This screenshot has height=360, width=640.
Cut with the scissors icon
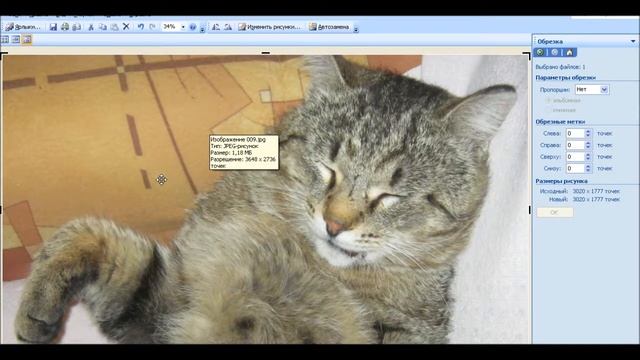[91, 27]
